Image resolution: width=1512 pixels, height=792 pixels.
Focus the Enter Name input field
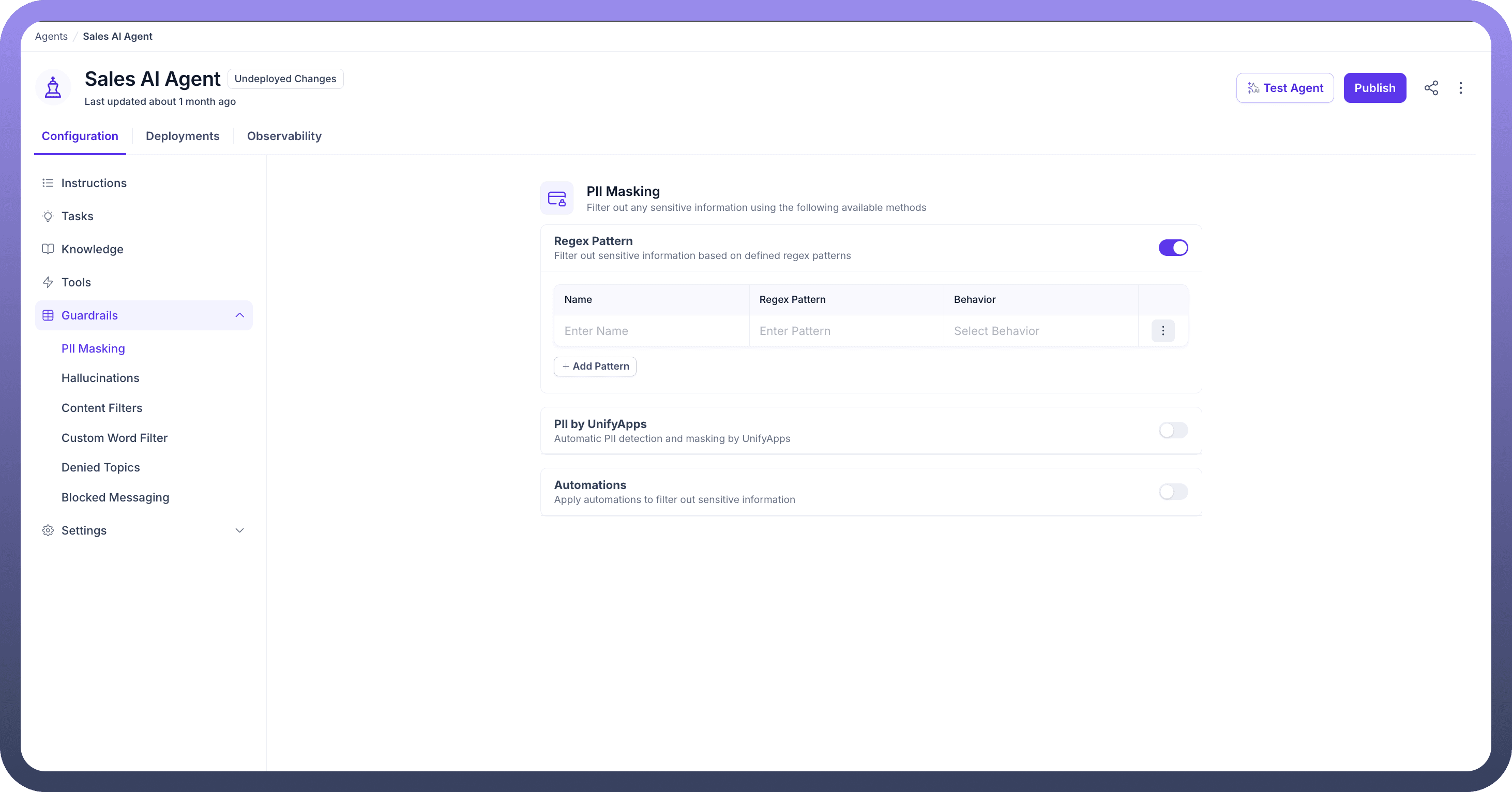click(651, 331)
